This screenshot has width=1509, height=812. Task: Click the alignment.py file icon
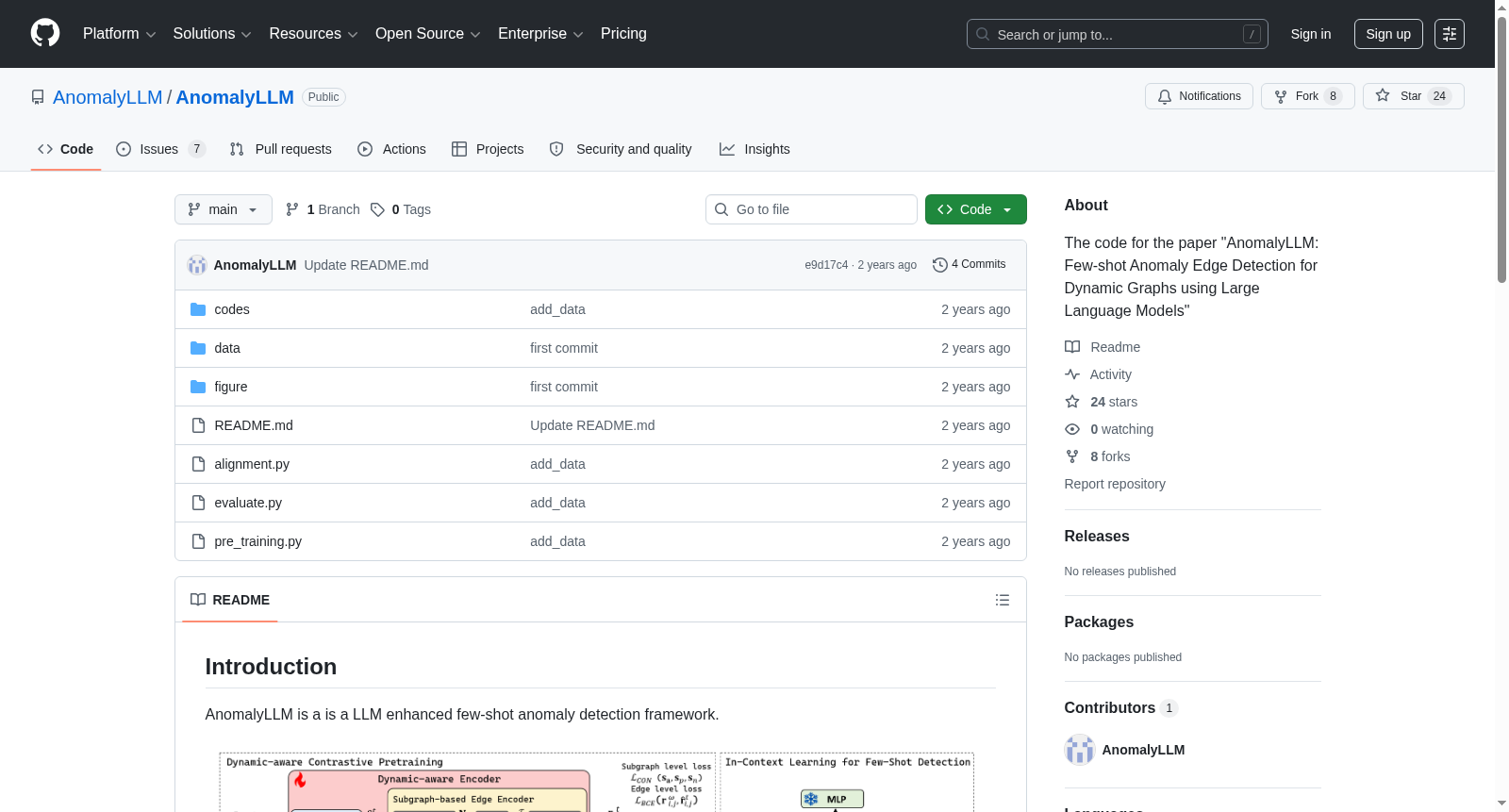198,464
